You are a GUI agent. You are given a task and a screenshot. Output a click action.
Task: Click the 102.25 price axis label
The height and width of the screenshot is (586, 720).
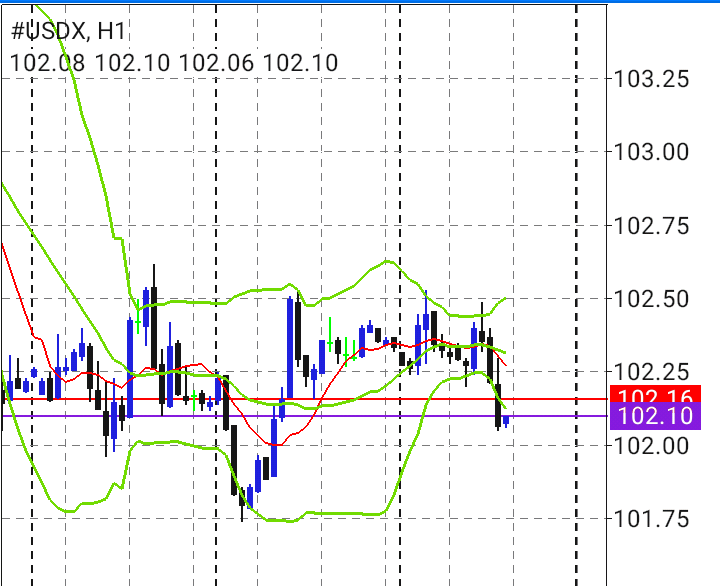[x=651, y=372]
